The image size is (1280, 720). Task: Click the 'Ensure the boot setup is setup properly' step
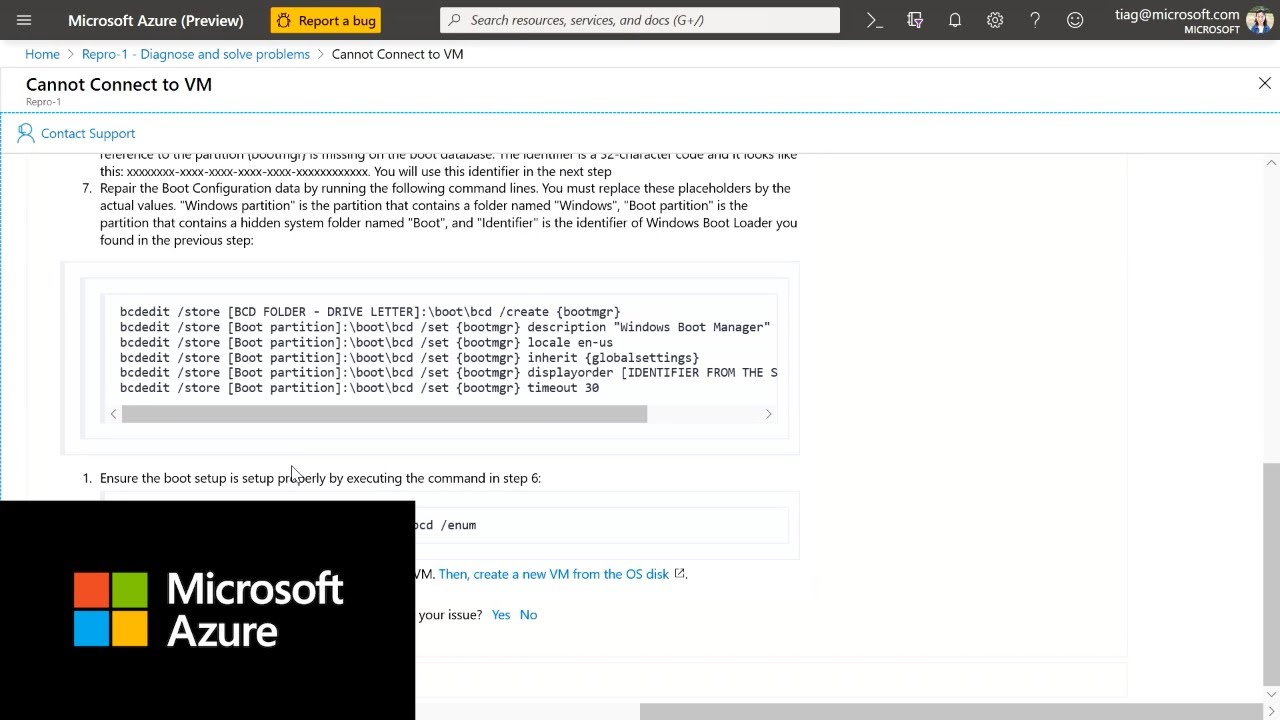tap(320, 478)
